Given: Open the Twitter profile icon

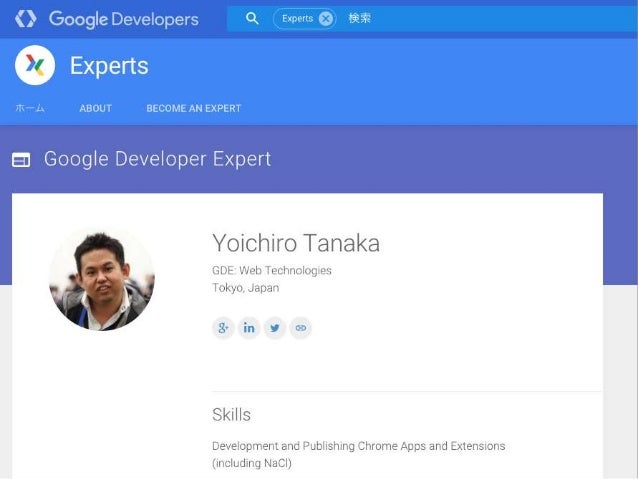Looking at the screenshot, I should point(275,328).
